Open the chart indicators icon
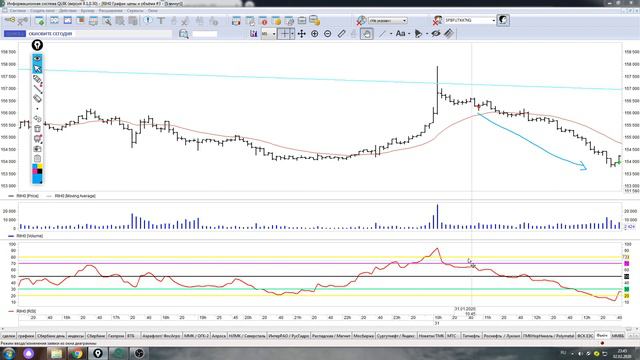 [x=253, y=33]
